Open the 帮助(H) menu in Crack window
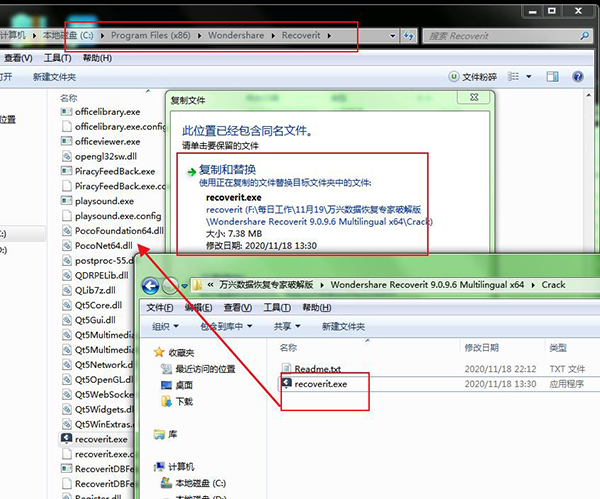 (x=317, y=308)
